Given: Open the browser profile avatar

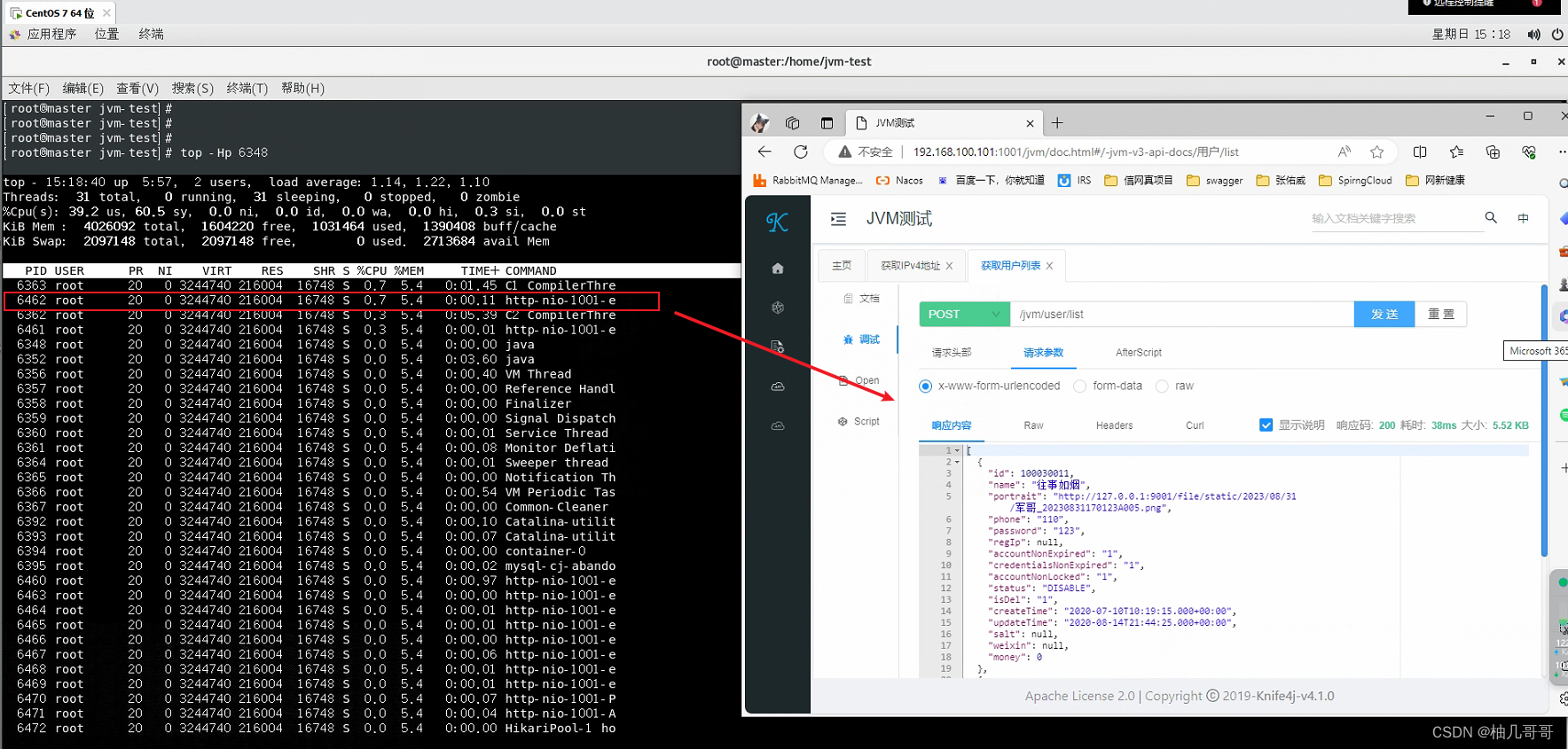Looking at the screenshot, I should click(x=760, y=123).
